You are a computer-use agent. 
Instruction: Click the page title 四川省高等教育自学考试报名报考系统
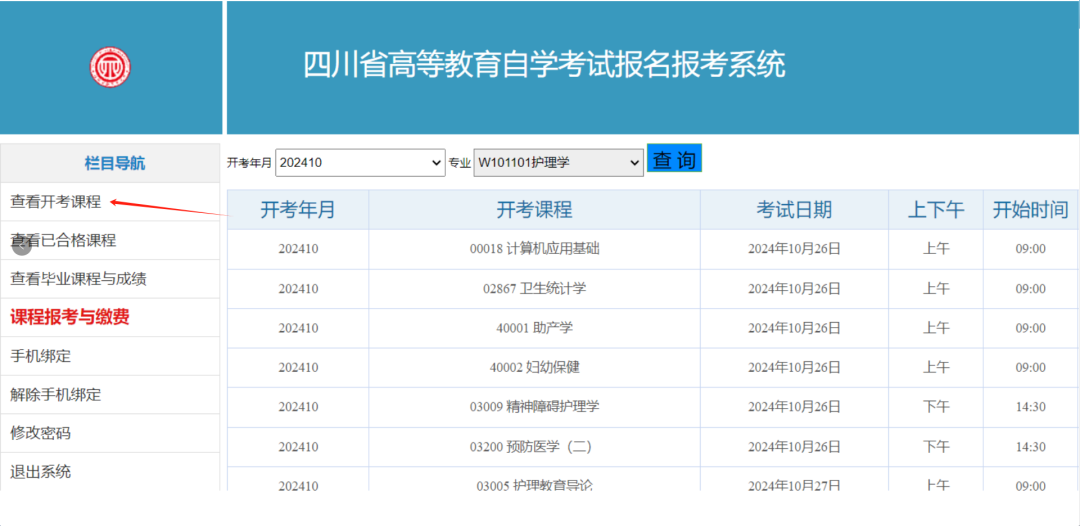coord(544,64)
